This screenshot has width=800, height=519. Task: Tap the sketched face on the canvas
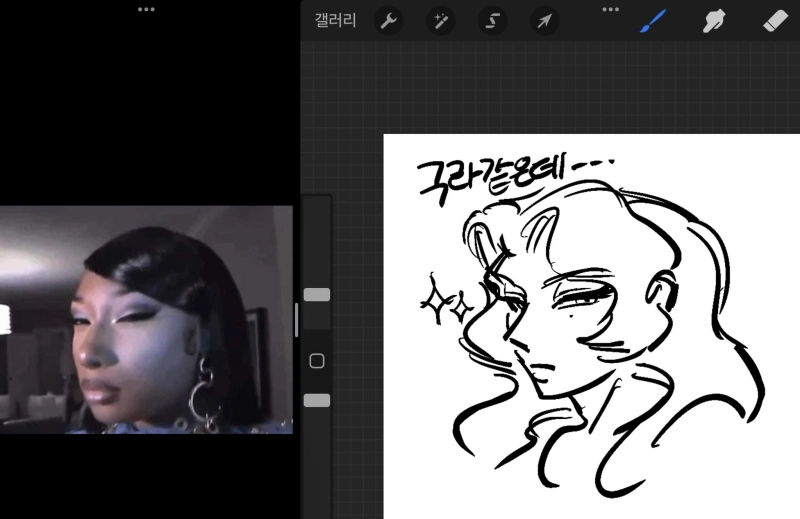coord(560,320)
